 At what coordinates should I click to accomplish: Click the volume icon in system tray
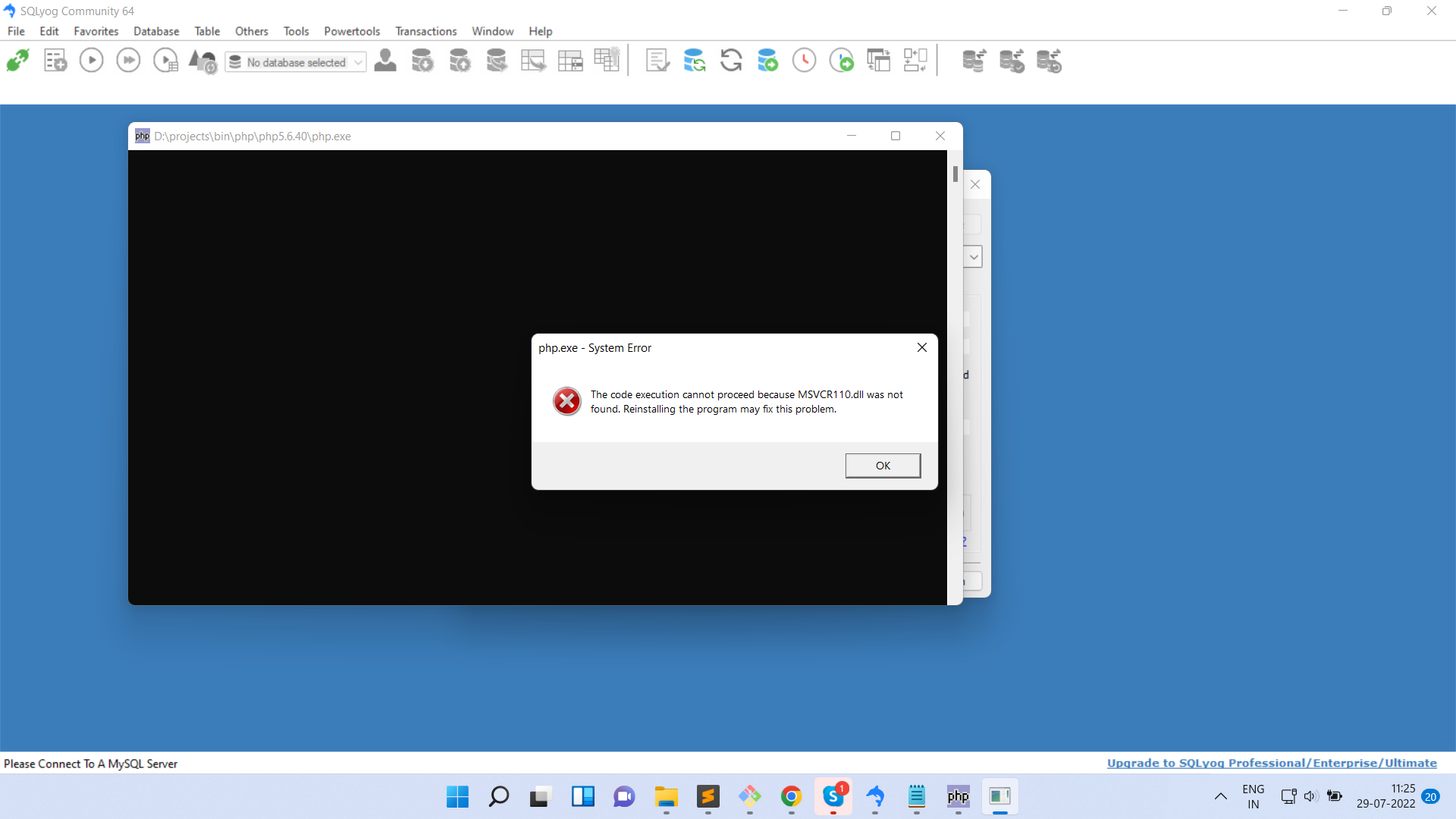1310,796
